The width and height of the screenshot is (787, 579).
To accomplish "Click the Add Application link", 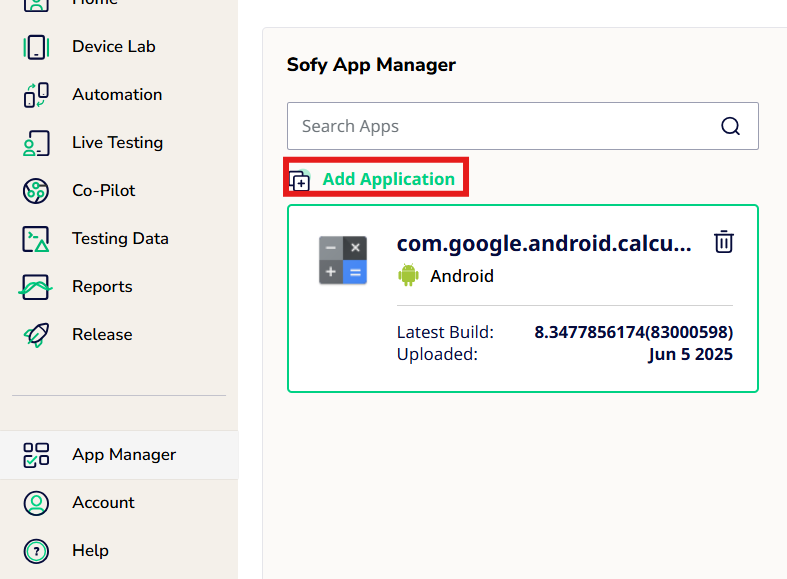I will (388, 179).
